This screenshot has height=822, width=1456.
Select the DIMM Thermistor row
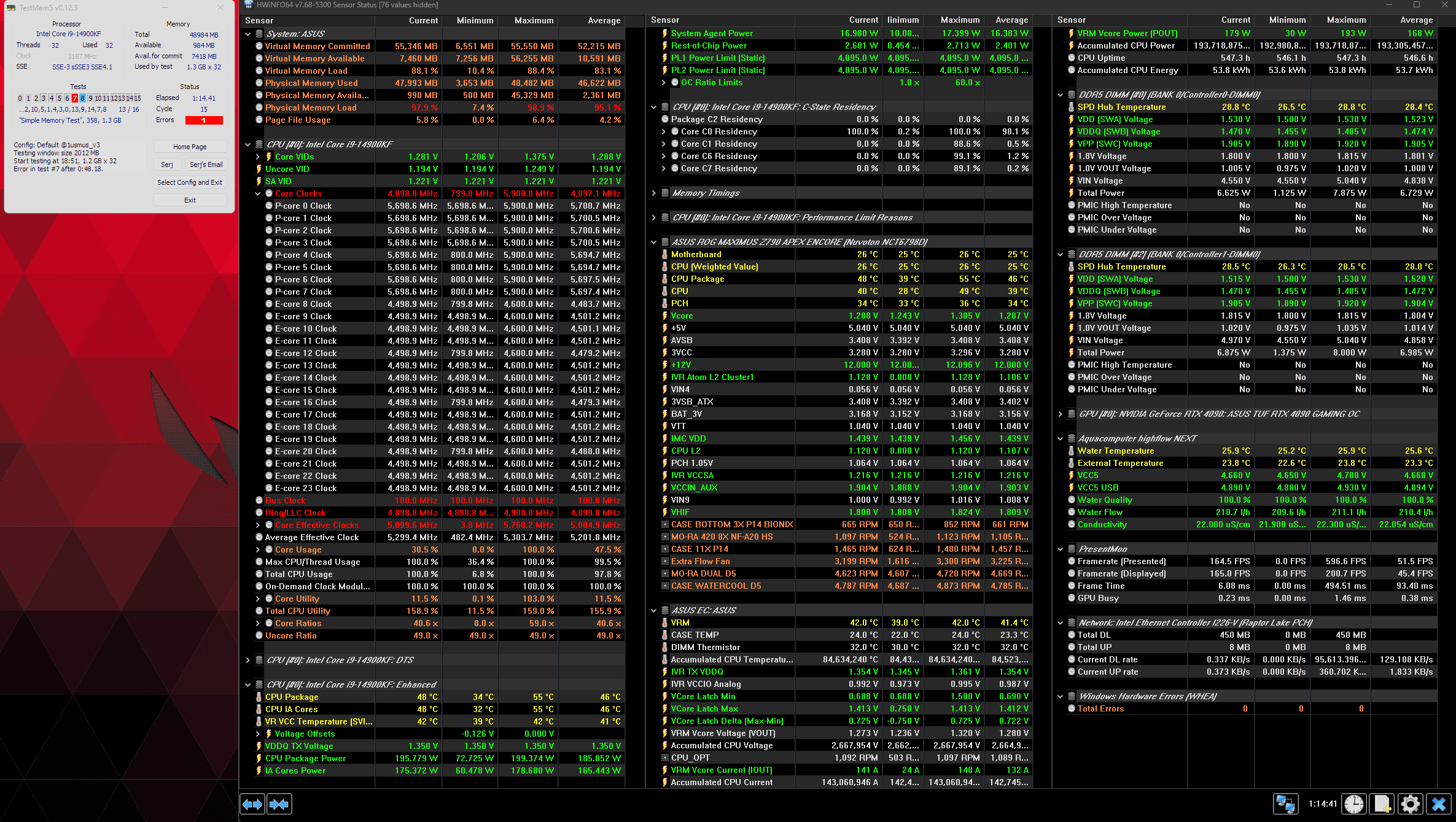(845, 647)
